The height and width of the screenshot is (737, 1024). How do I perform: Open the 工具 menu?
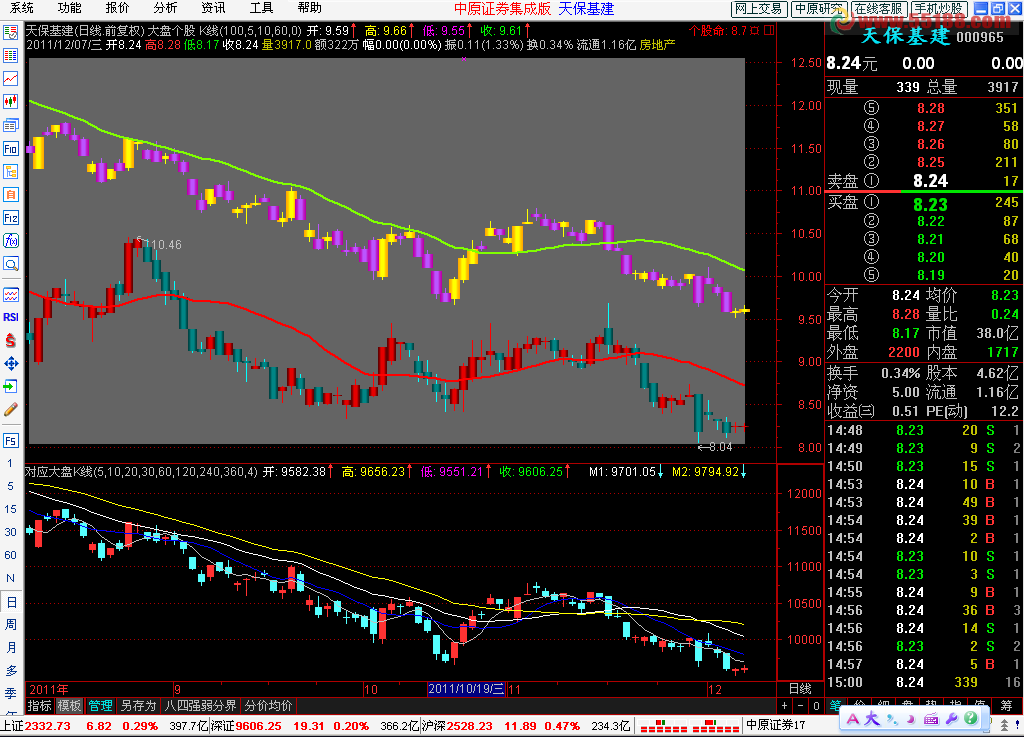[x=261, y=8]
